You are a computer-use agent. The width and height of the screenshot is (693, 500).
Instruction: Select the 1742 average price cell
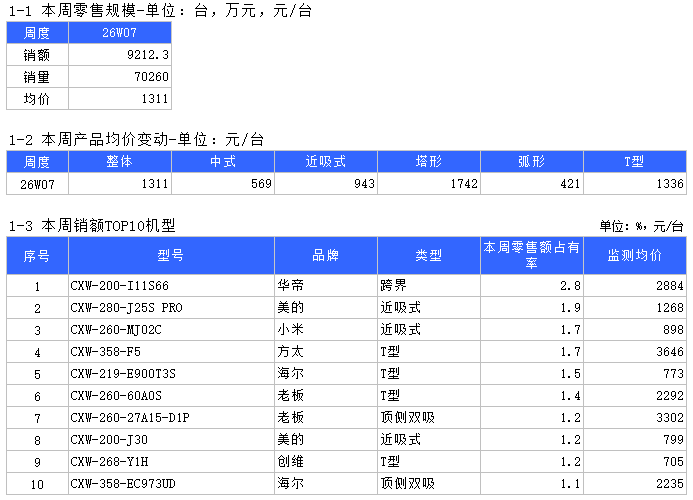point(428,184)
